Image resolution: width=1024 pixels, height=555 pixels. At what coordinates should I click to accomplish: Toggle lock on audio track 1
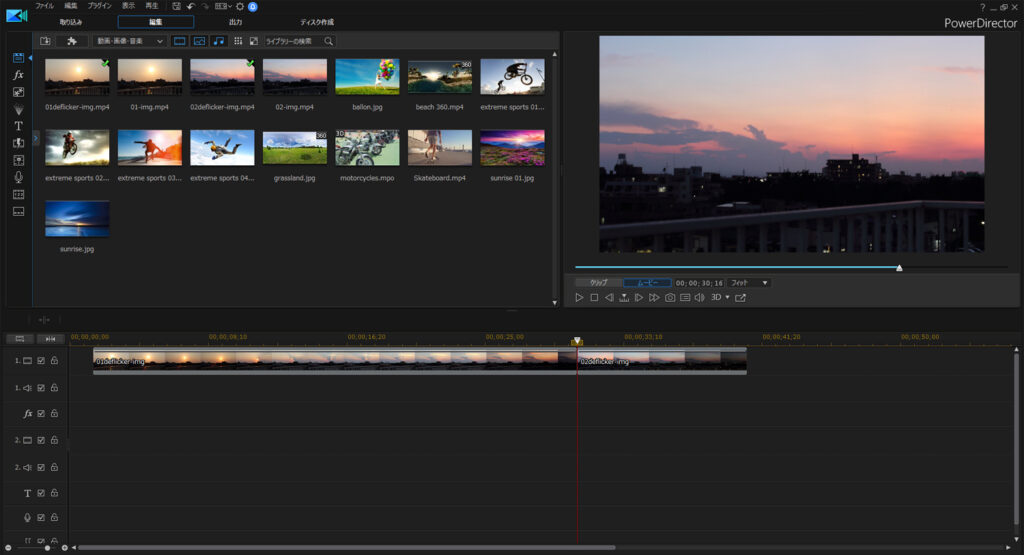pyautogui.click(x=54, y=387)
